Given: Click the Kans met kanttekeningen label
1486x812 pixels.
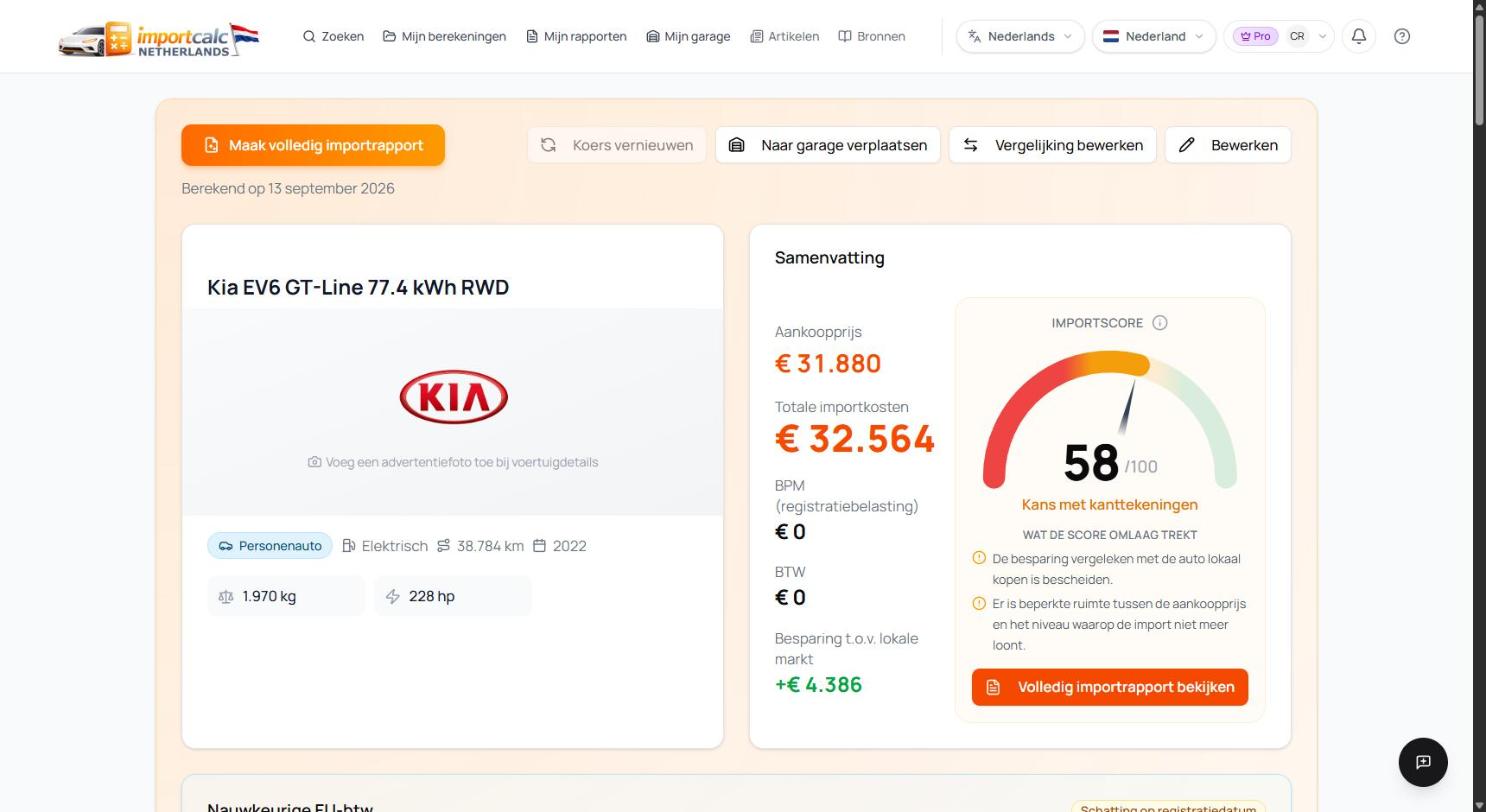Looking at the screenshot, I should tap(1110, 505).
